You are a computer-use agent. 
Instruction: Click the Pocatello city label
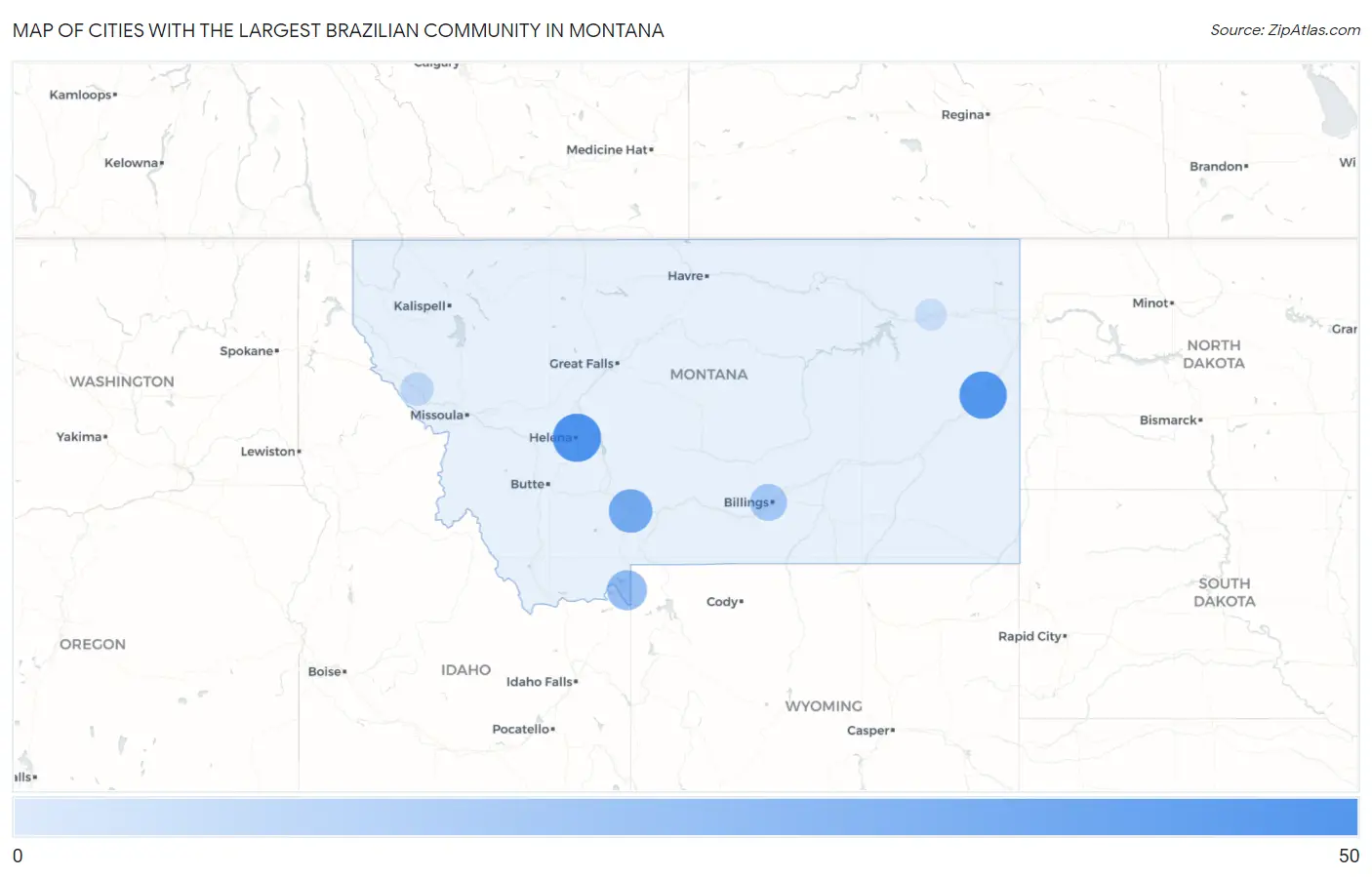click(x=521, y=730)
